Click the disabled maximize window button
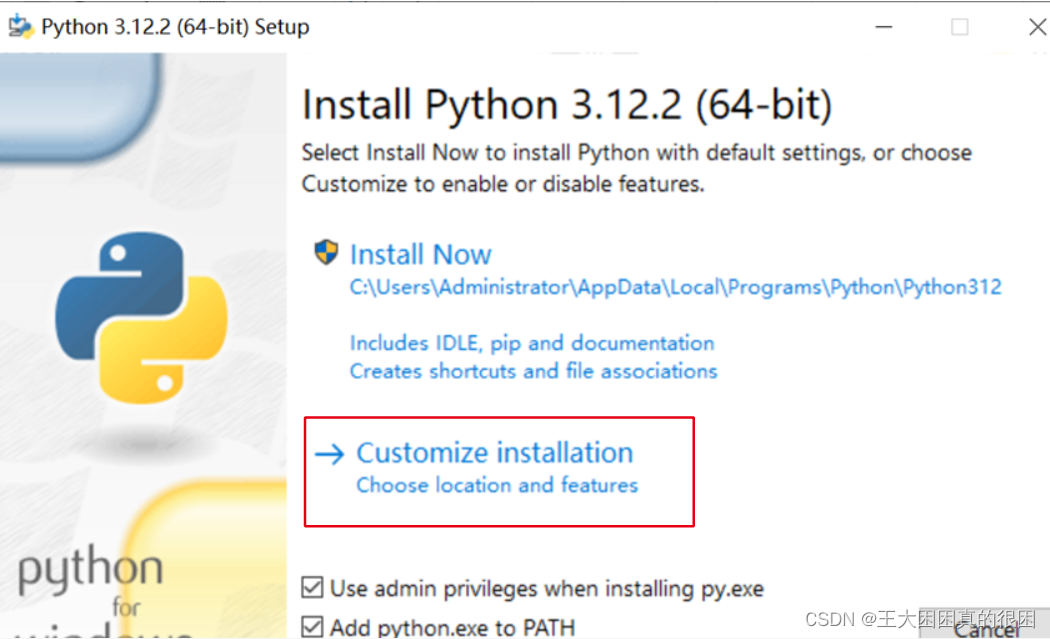The width and height of the screenshot is (1050, 639). point(960,27)
